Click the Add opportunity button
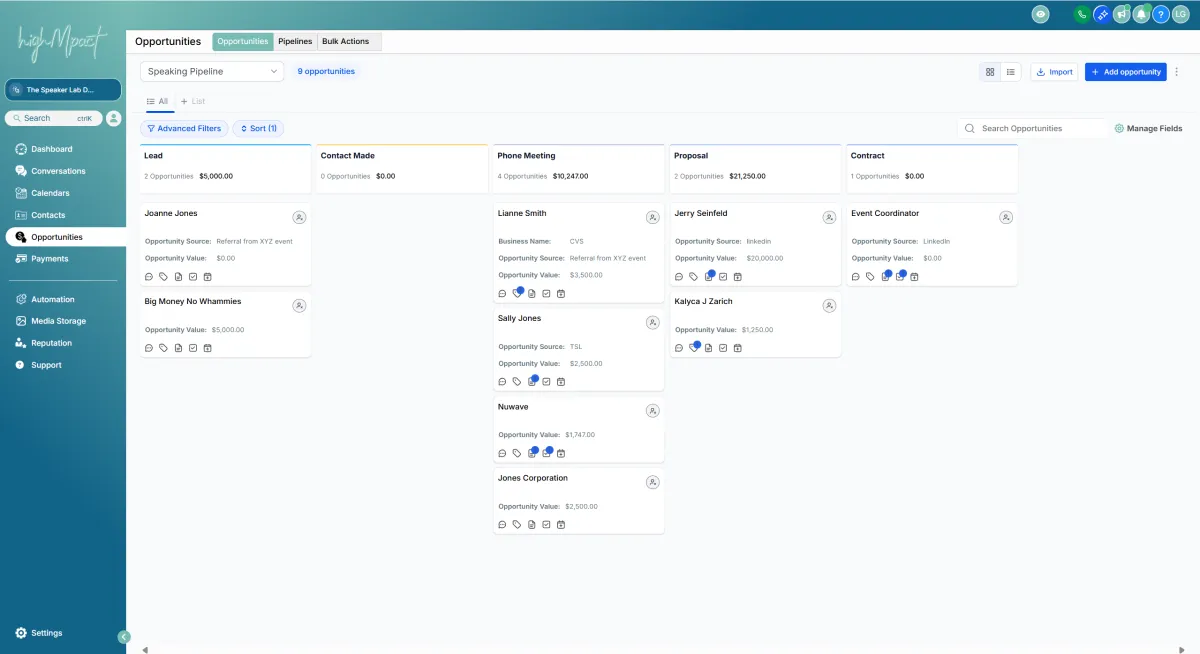The width and height of the screenshot is (1200, 654). [1125, 72]
